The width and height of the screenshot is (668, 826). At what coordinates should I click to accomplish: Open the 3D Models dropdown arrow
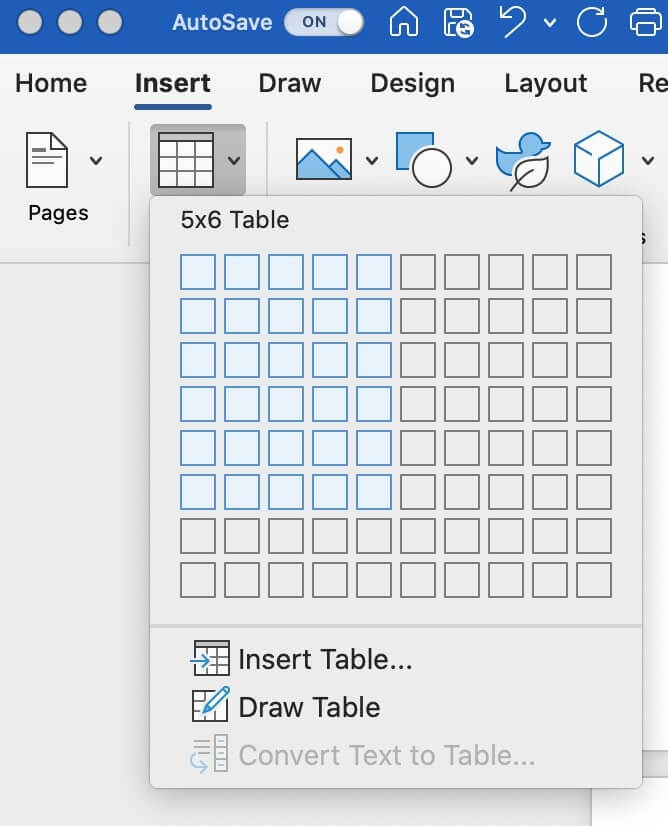(648, 160)
